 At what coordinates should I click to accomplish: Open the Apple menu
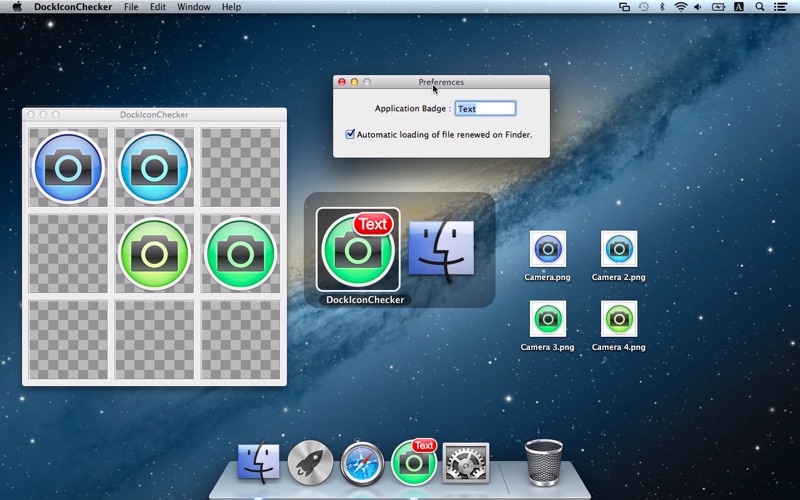(x=17, y=7)
